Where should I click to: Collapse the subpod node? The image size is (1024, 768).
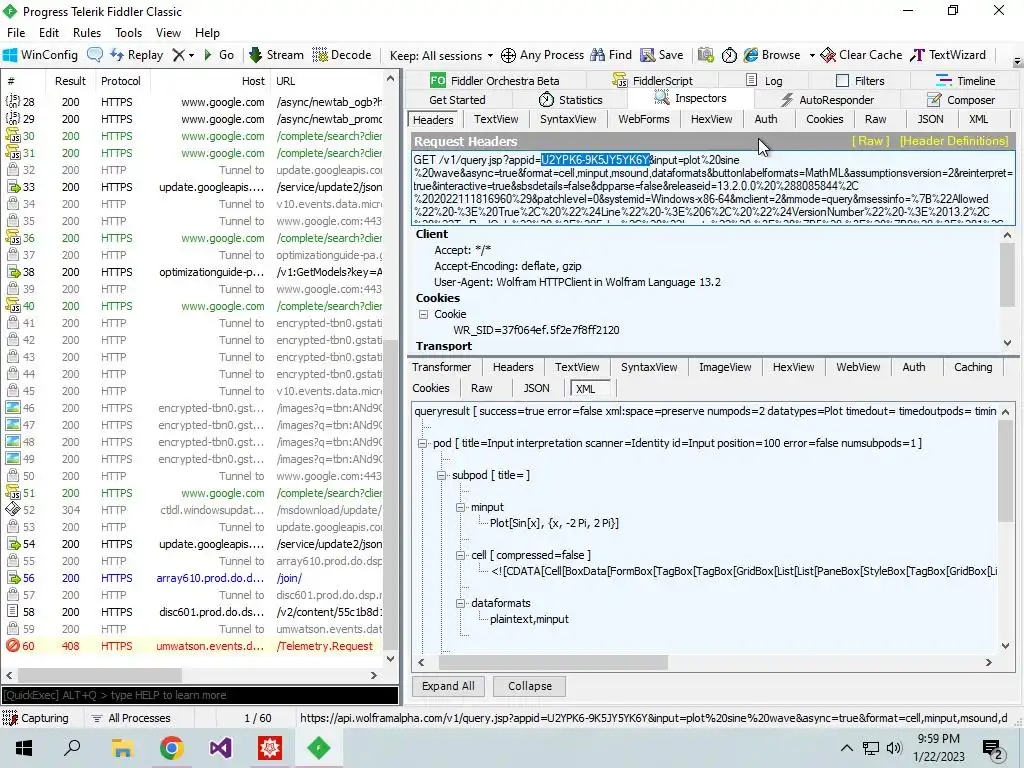pyautogui.click(x=441, y=475)
